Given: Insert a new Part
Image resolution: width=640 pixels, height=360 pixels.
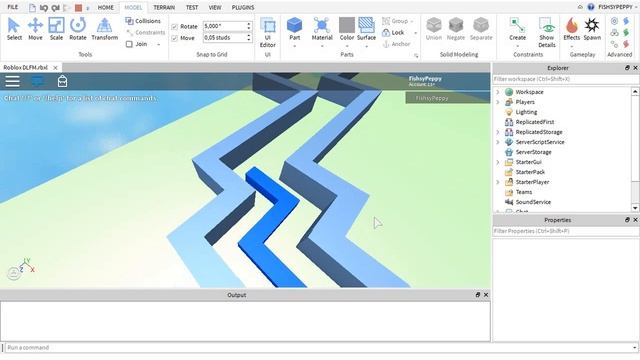Looking at the screenshot, I should tap(294, 29).
